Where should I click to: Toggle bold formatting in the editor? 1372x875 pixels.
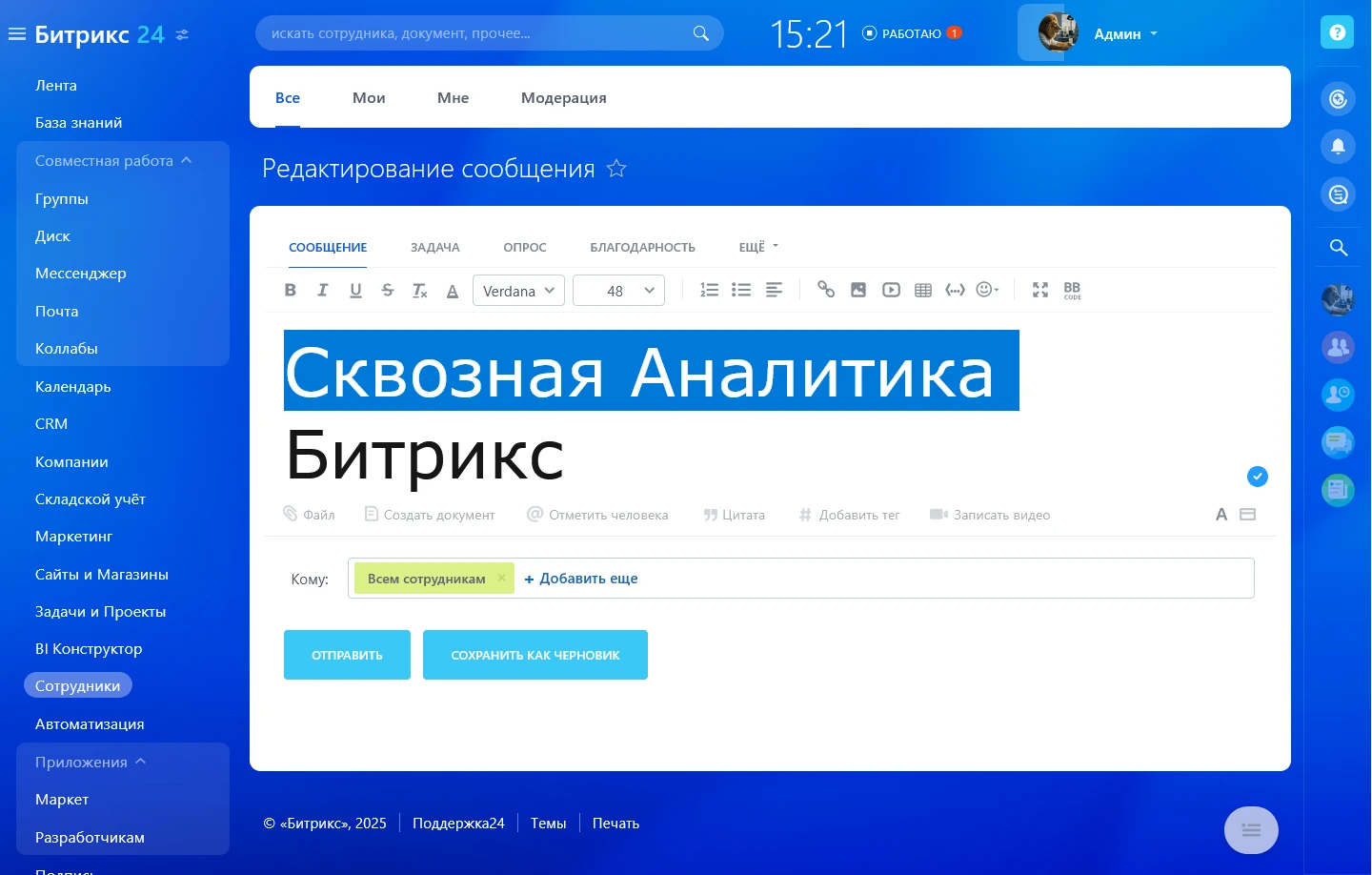pos(291,290)
